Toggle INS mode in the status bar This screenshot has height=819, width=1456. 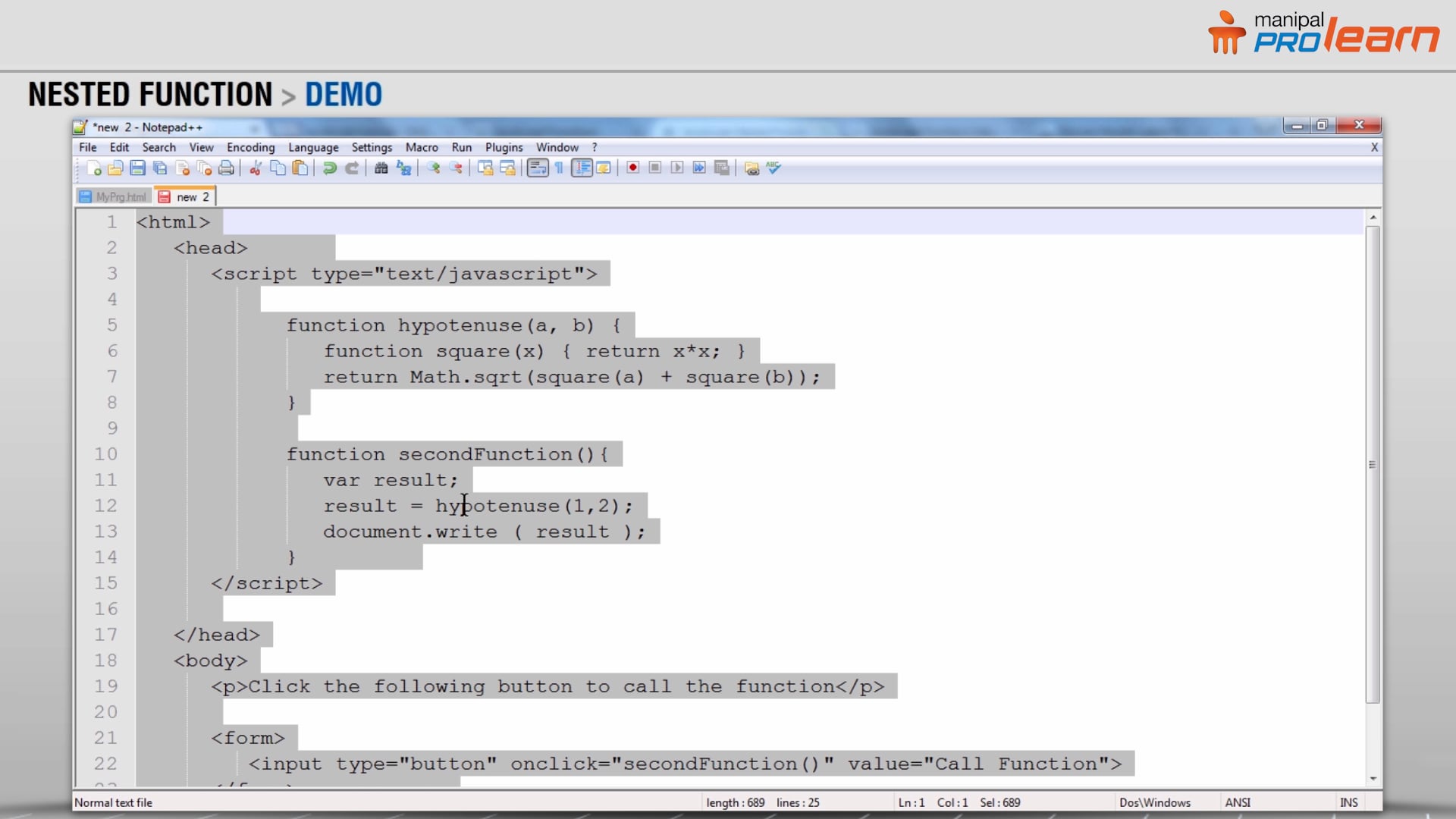[x=1349, y=802]
